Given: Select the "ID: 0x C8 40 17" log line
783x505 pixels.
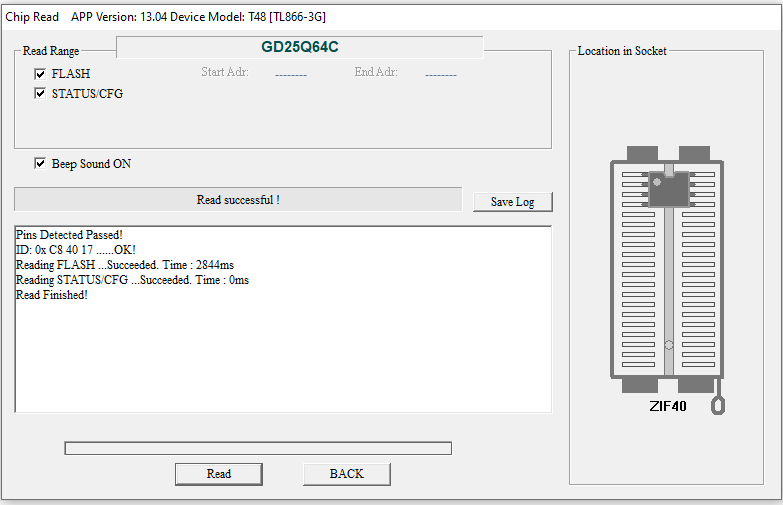Looking at the screenshot, I should pos(76,250).
